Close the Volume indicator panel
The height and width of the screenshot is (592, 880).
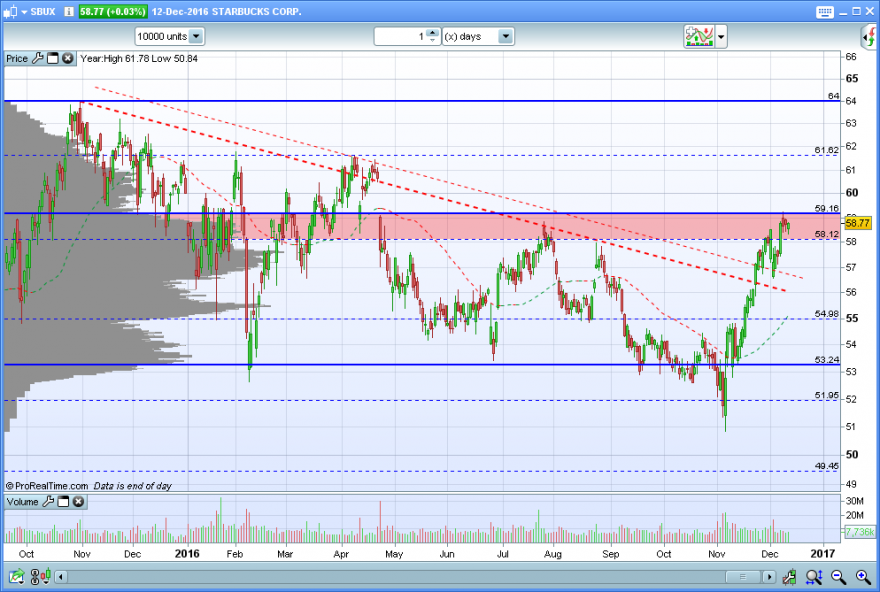(x=79, y=501)
